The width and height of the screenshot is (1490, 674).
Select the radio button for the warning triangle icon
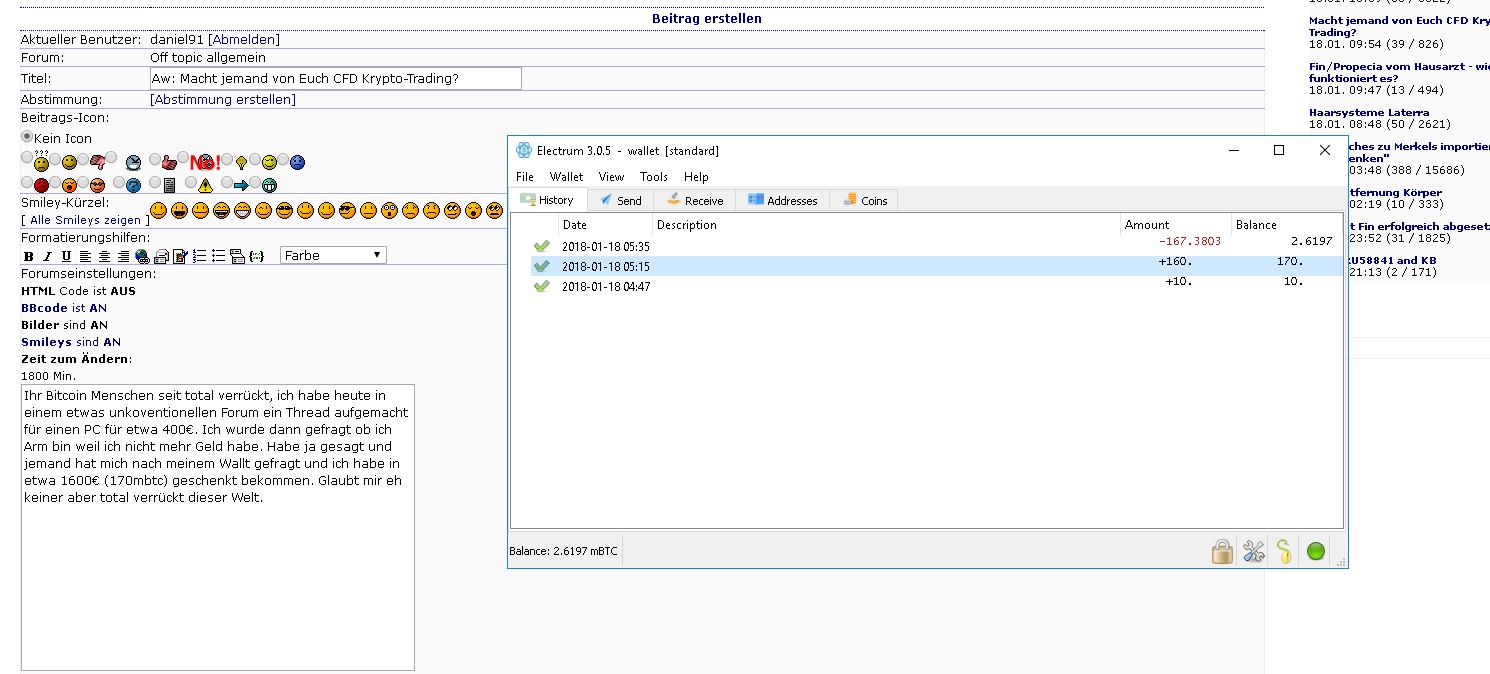[x=189, y=183]
